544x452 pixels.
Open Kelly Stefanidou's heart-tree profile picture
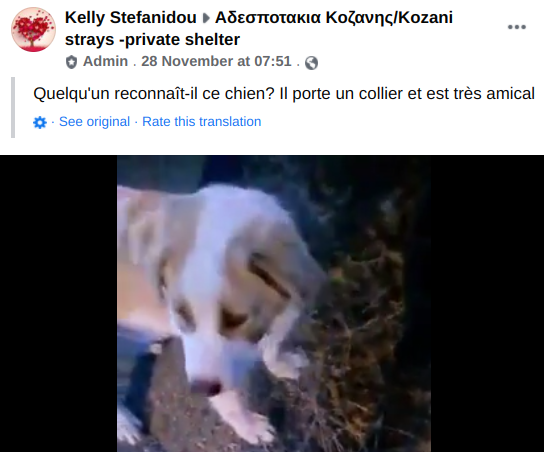[x=33, y=29]
